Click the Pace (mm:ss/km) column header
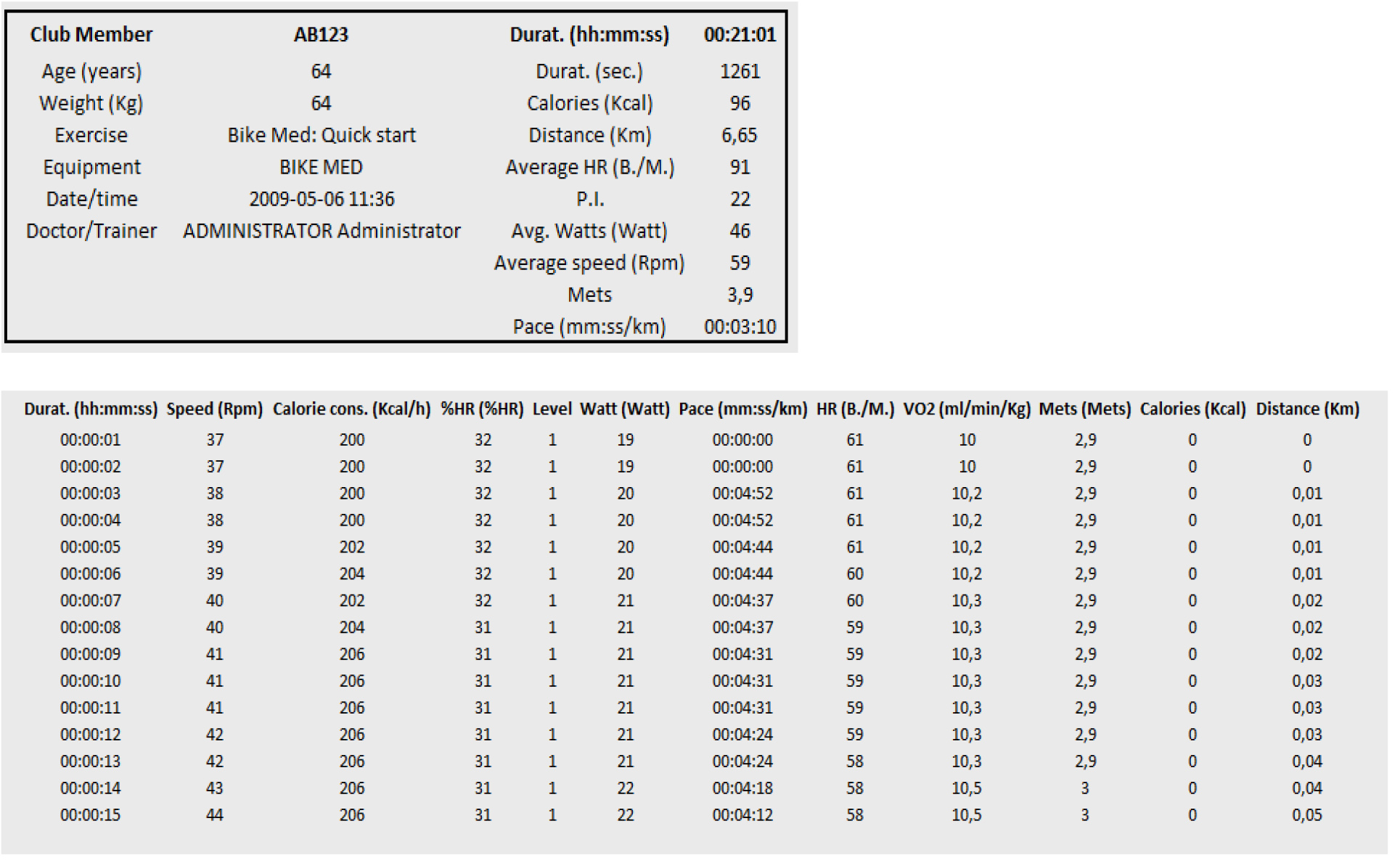1400x866 pixels. (x=743, y=409)
